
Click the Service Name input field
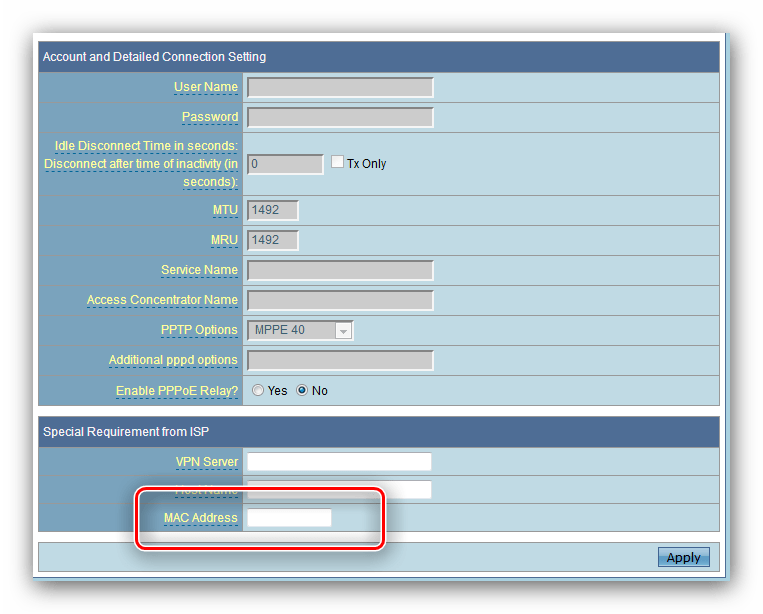coord(340,271)
